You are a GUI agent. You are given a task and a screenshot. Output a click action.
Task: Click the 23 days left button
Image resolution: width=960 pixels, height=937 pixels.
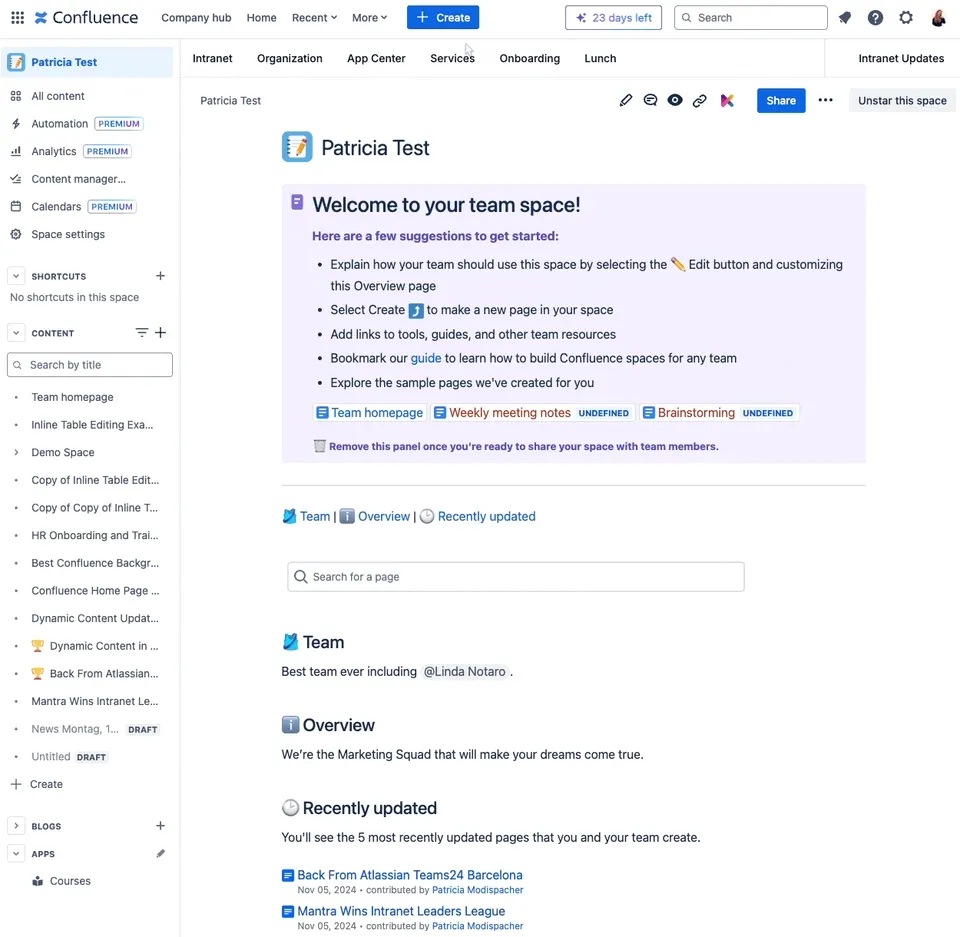click(613, 18)
